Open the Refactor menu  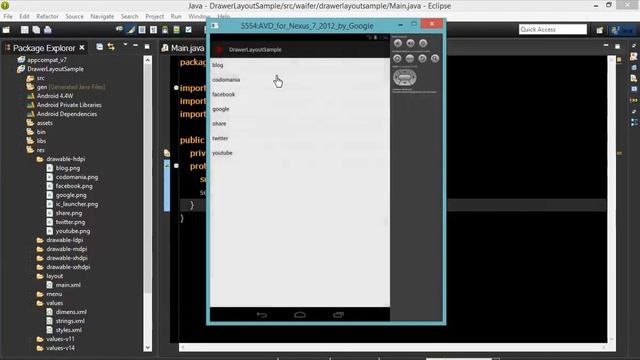[x=47, y=16]
